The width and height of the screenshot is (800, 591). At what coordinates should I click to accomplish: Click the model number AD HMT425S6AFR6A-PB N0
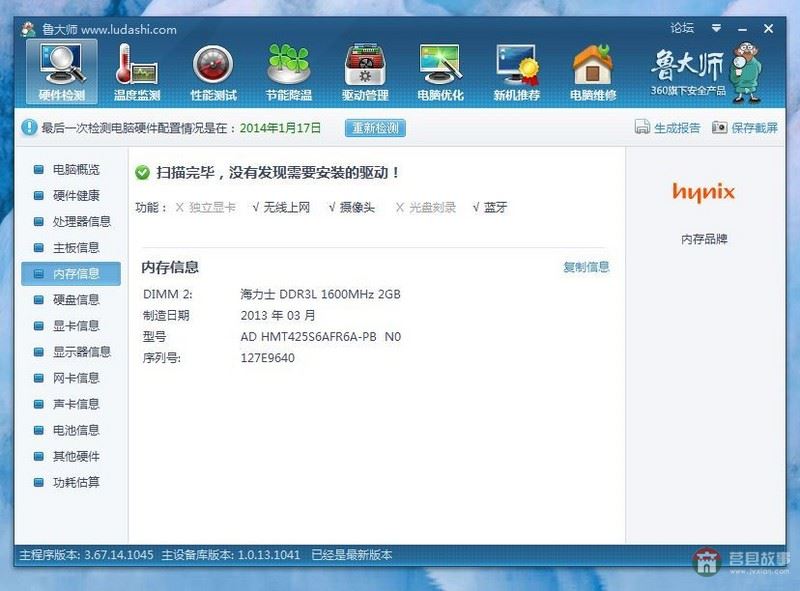320,337
